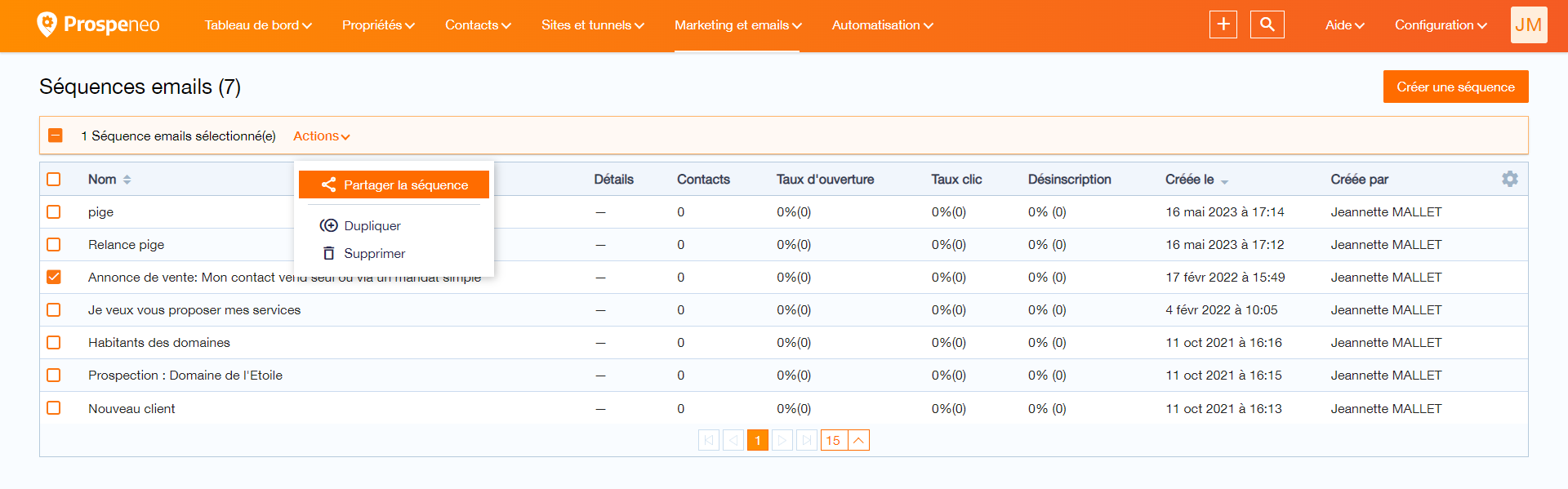Go to last page pagination icon
The width and height of the screenshot is (1568, 489).
tap(807, 440)
